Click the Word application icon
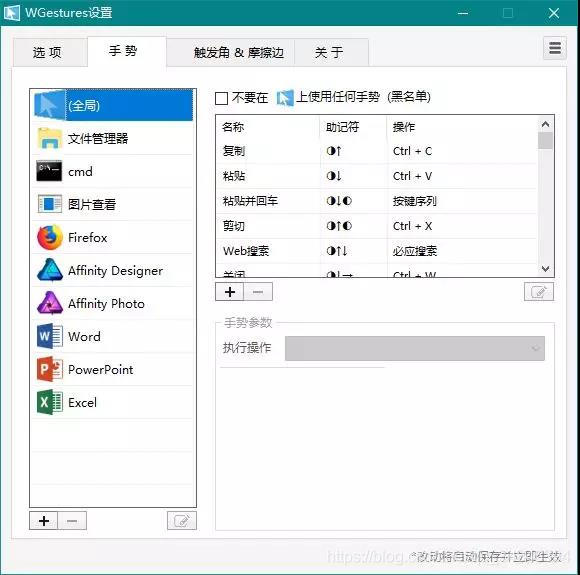This screenshot has width=580, height=575. pyautogui.click(x=50, y=336)
